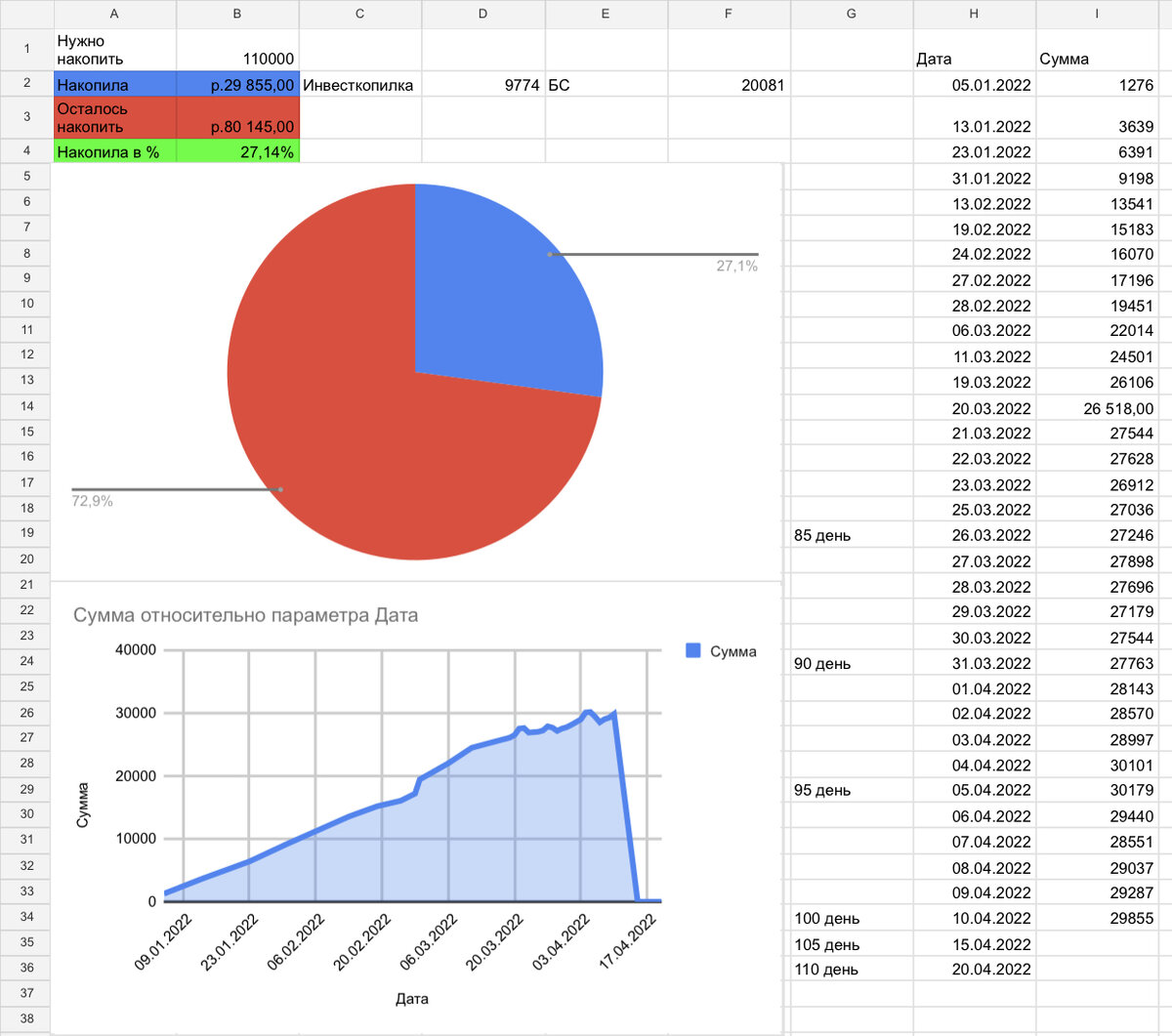Click the 27,1% pie label
Viewport: 1172px width, 1036px height.
[737, 266]
